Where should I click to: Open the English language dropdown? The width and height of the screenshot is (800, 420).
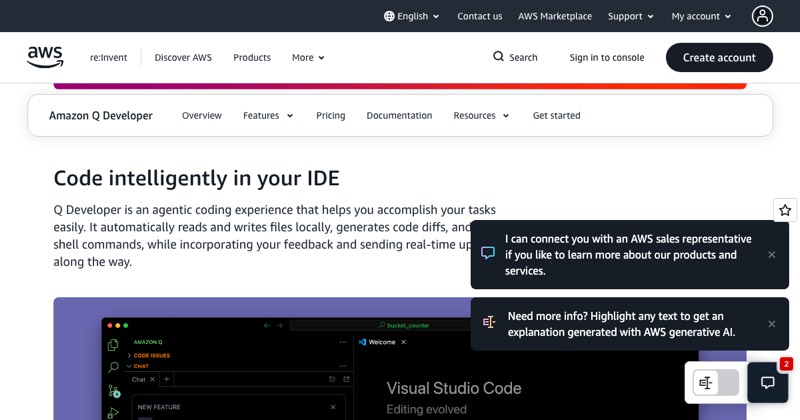point(412,16)
